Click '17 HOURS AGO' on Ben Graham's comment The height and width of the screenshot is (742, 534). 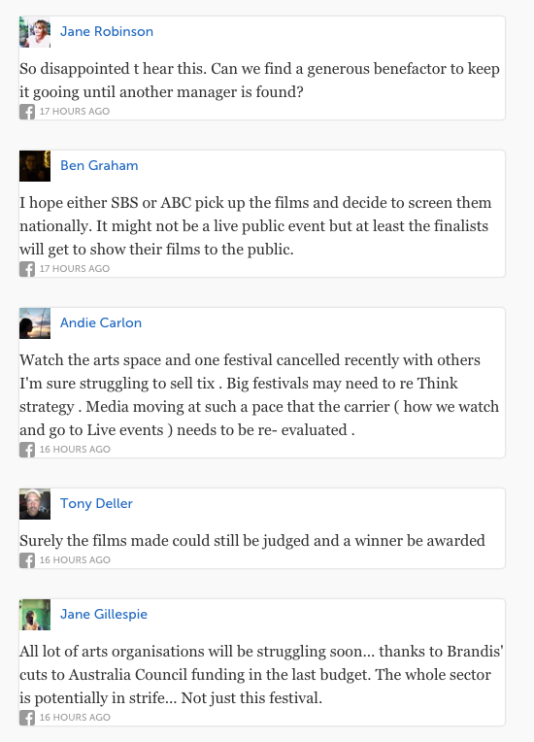pyautogui.click(x=75, y=269)
